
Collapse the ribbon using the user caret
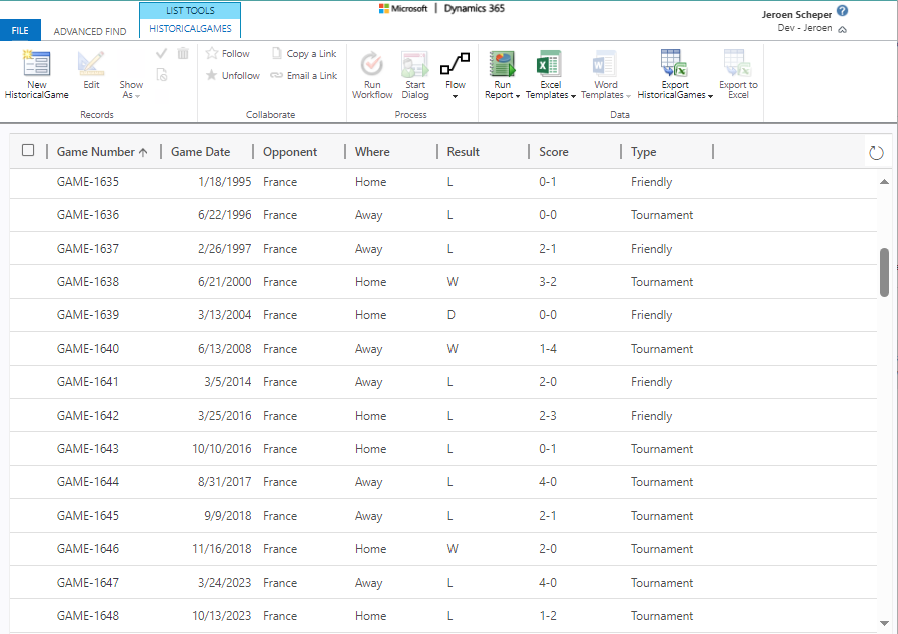(842, 30)
